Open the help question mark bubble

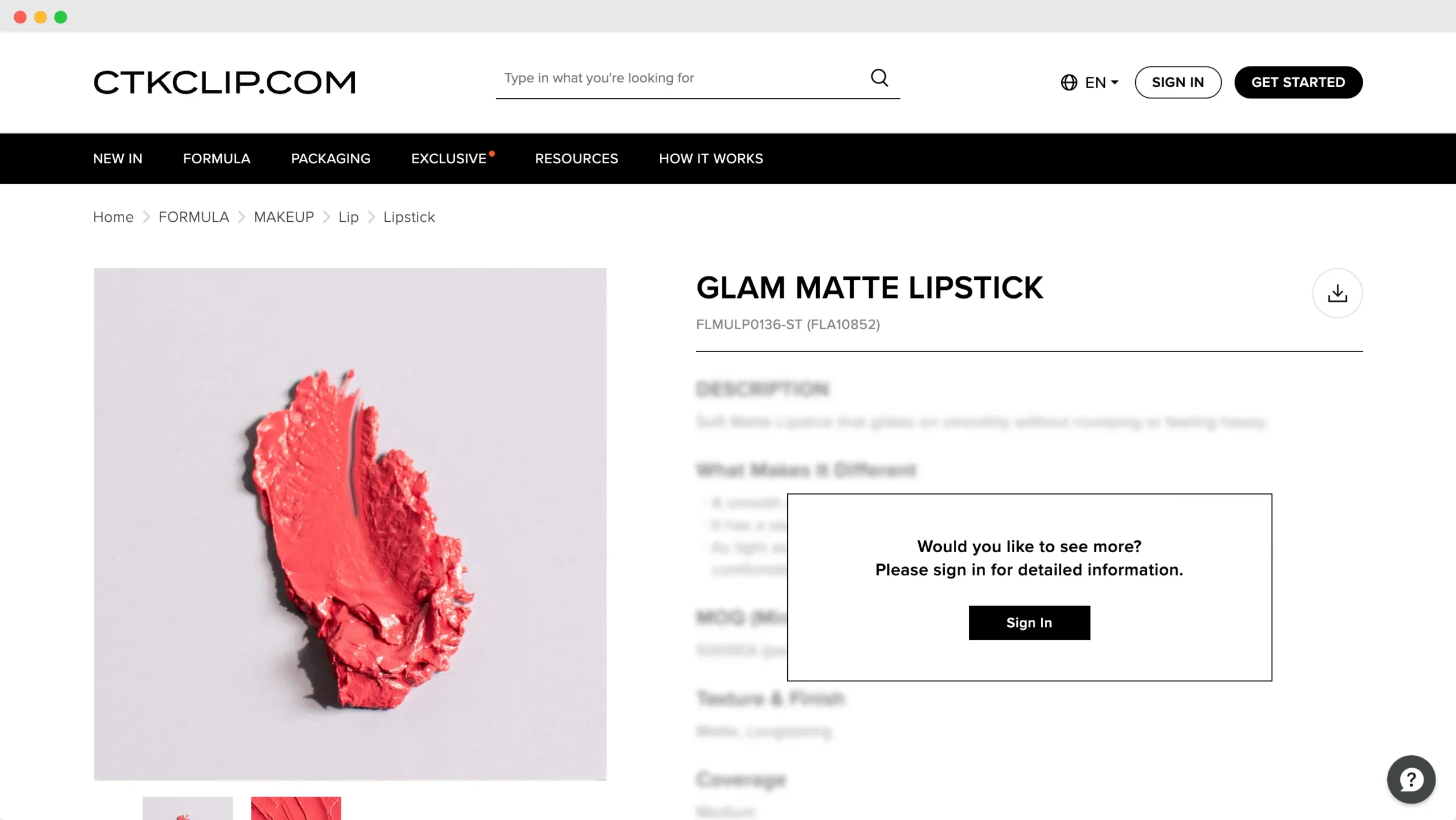1410,779
